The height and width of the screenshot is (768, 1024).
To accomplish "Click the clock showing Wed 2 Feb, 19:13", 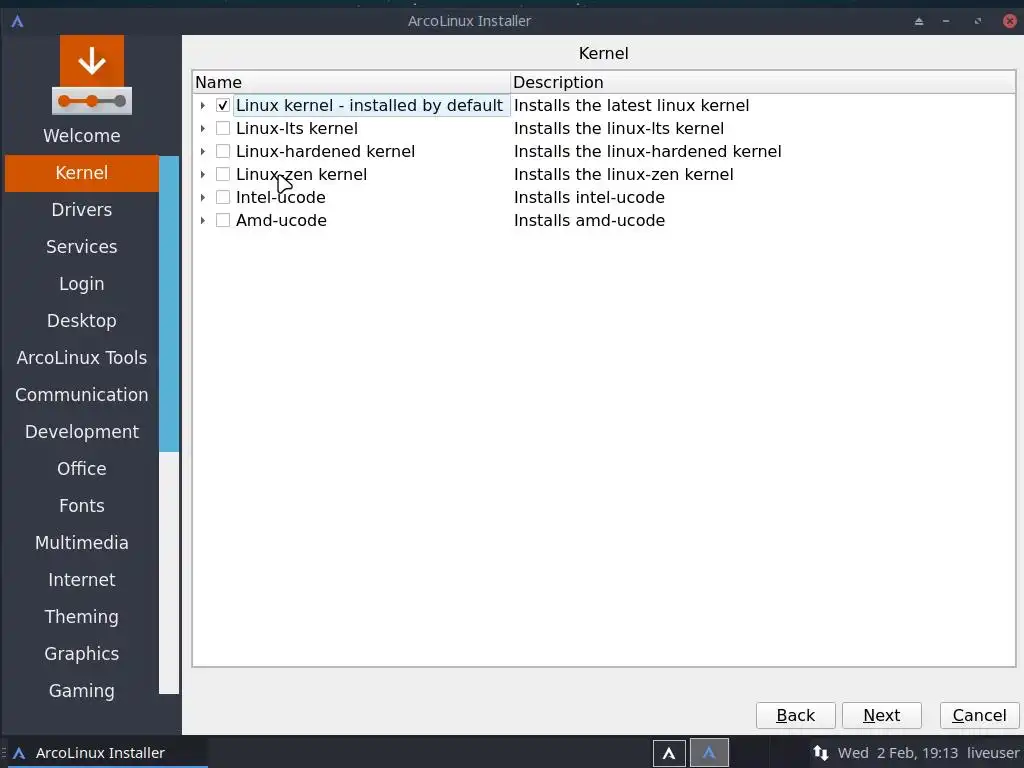I will pos(898,753).
